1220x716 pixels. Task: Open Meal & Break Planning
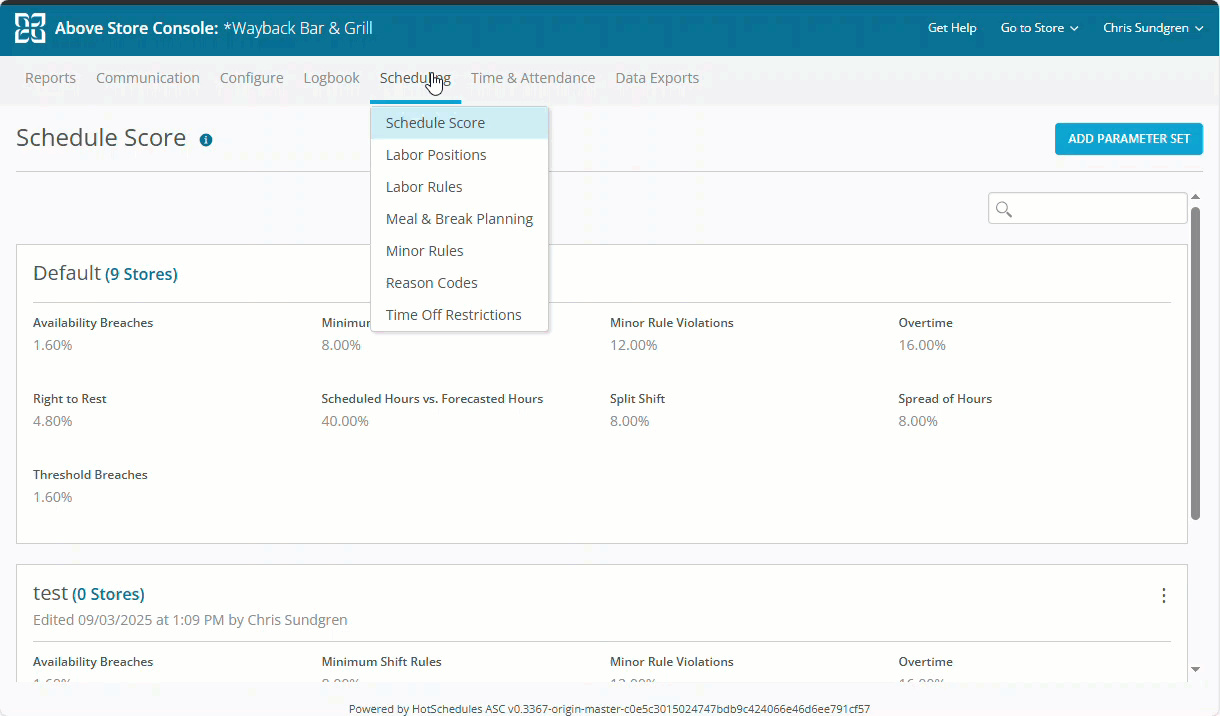point(459,219)
